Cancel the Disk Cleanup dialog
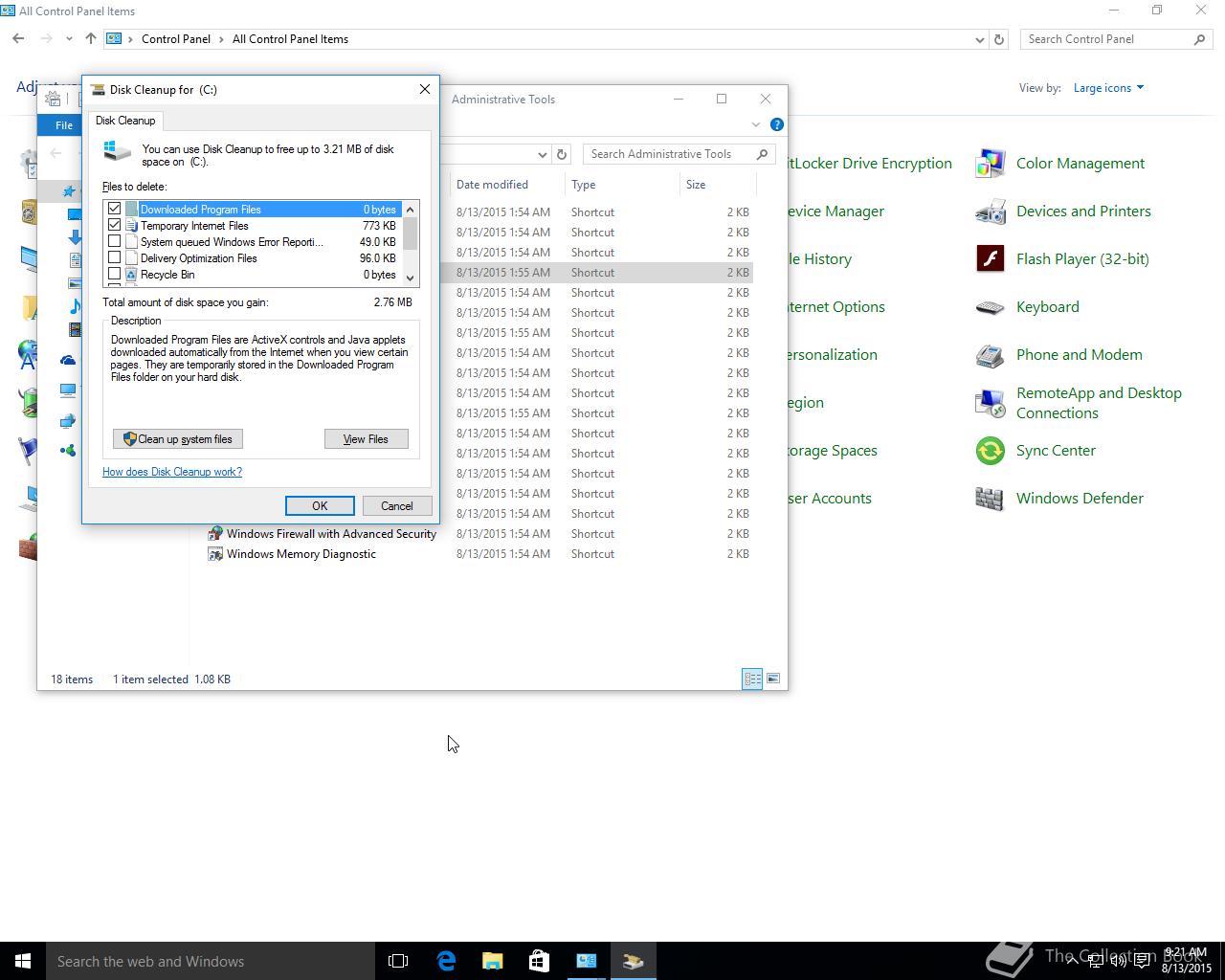Image resolution: width=1225 pixels, height=980 pixels. click(396, 506)
